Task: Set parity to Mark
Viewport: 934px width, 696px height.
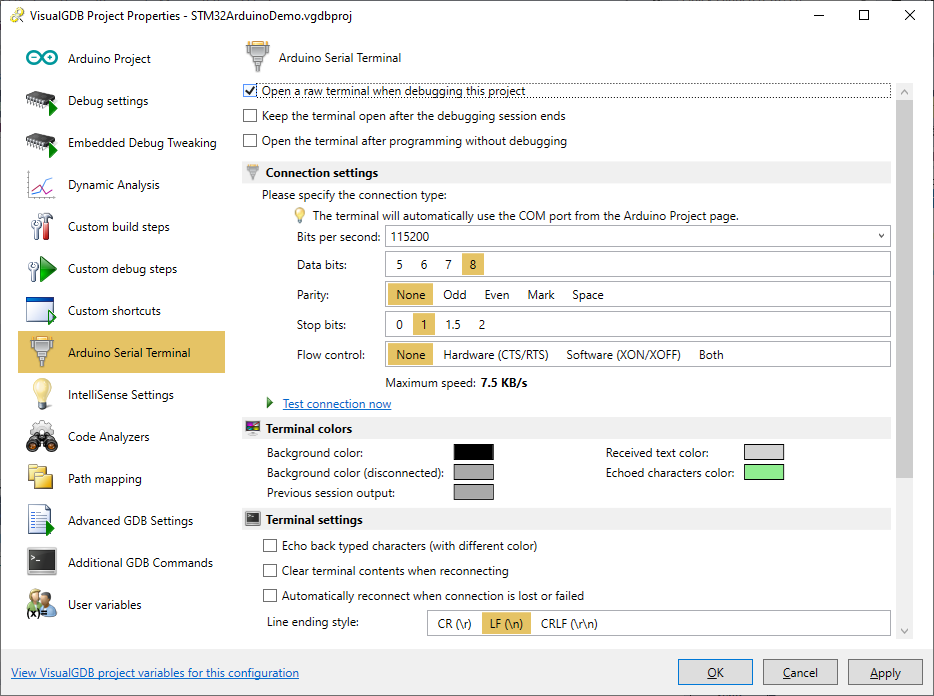Action: coord(541,295)
